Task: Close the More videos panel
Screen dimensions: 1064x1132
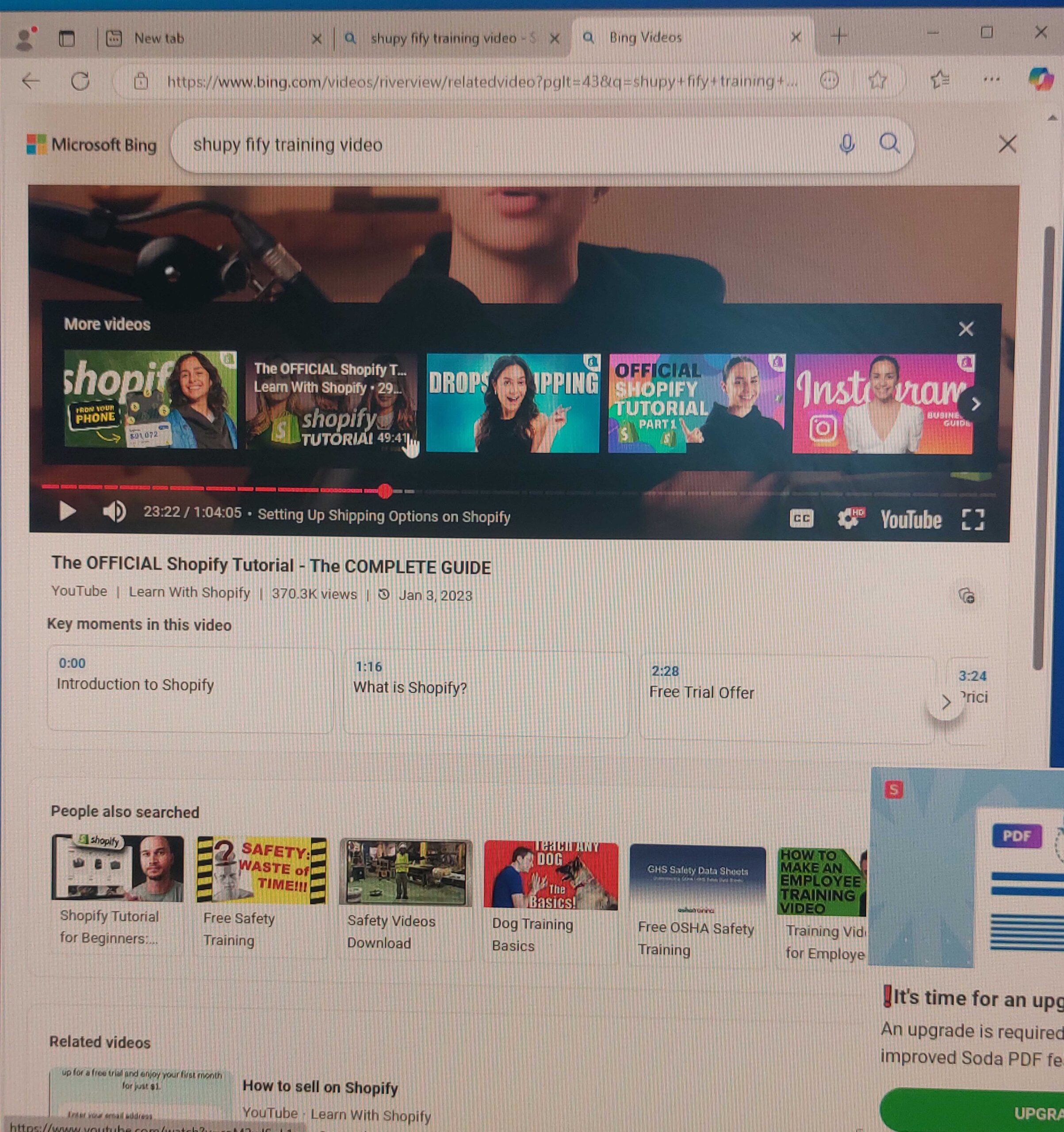Action: coord(965,329)
